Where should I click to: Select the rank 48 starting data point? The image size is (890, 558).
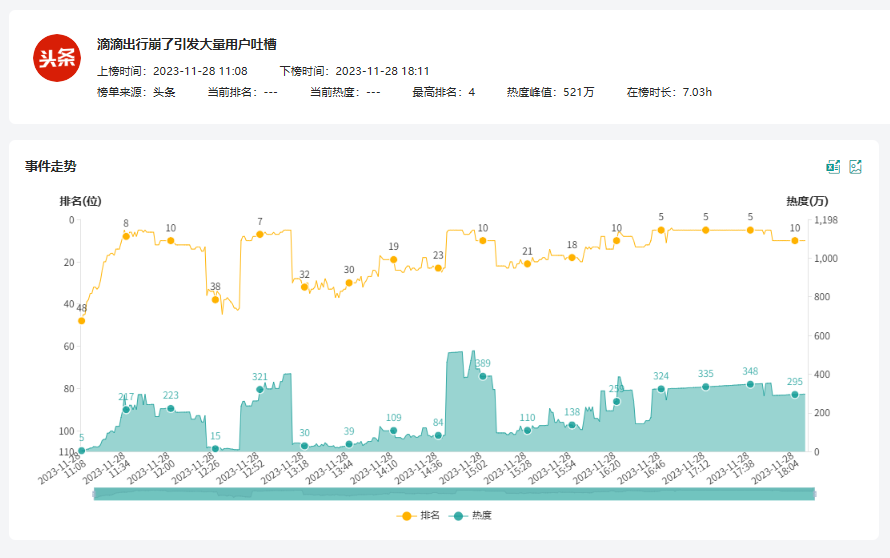(81, 321)
